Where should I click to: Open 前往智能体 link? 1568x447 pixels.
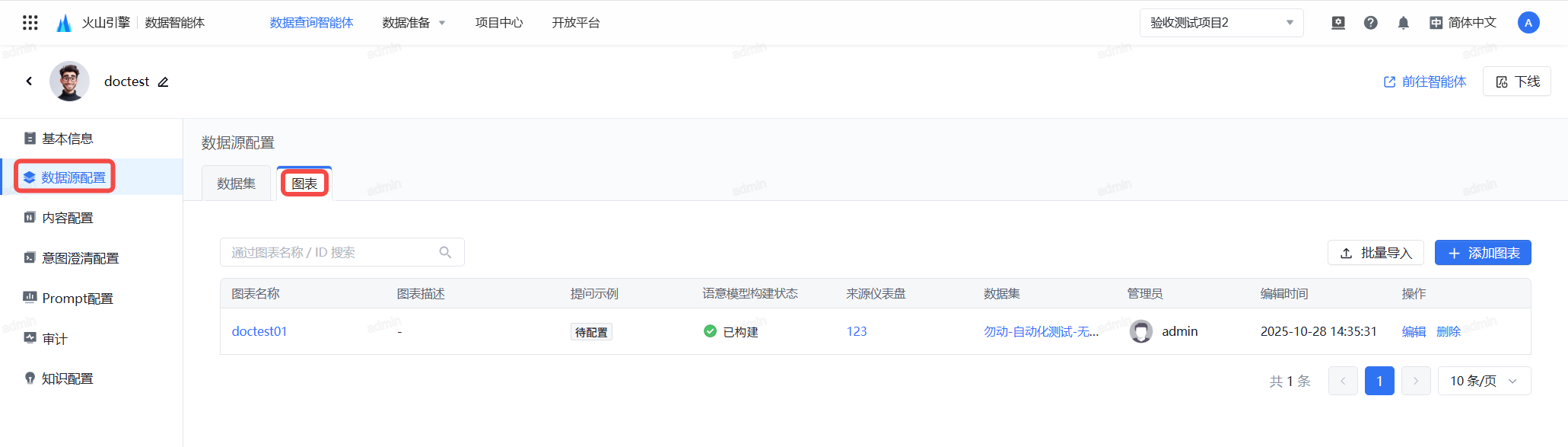click(x=1425, y=81)
